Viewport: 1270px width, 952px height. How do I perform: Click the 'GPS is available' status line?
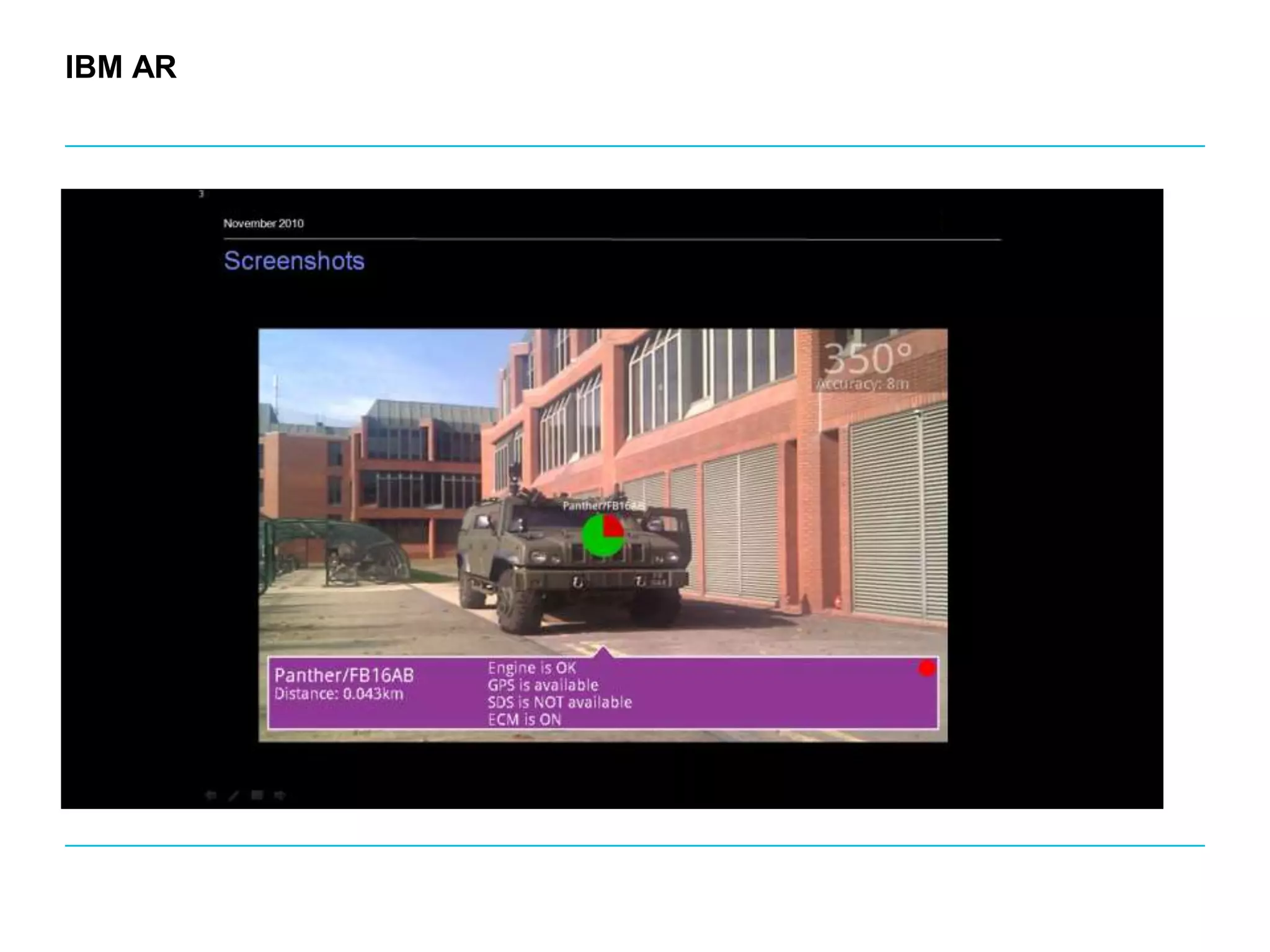coord(543,685)
